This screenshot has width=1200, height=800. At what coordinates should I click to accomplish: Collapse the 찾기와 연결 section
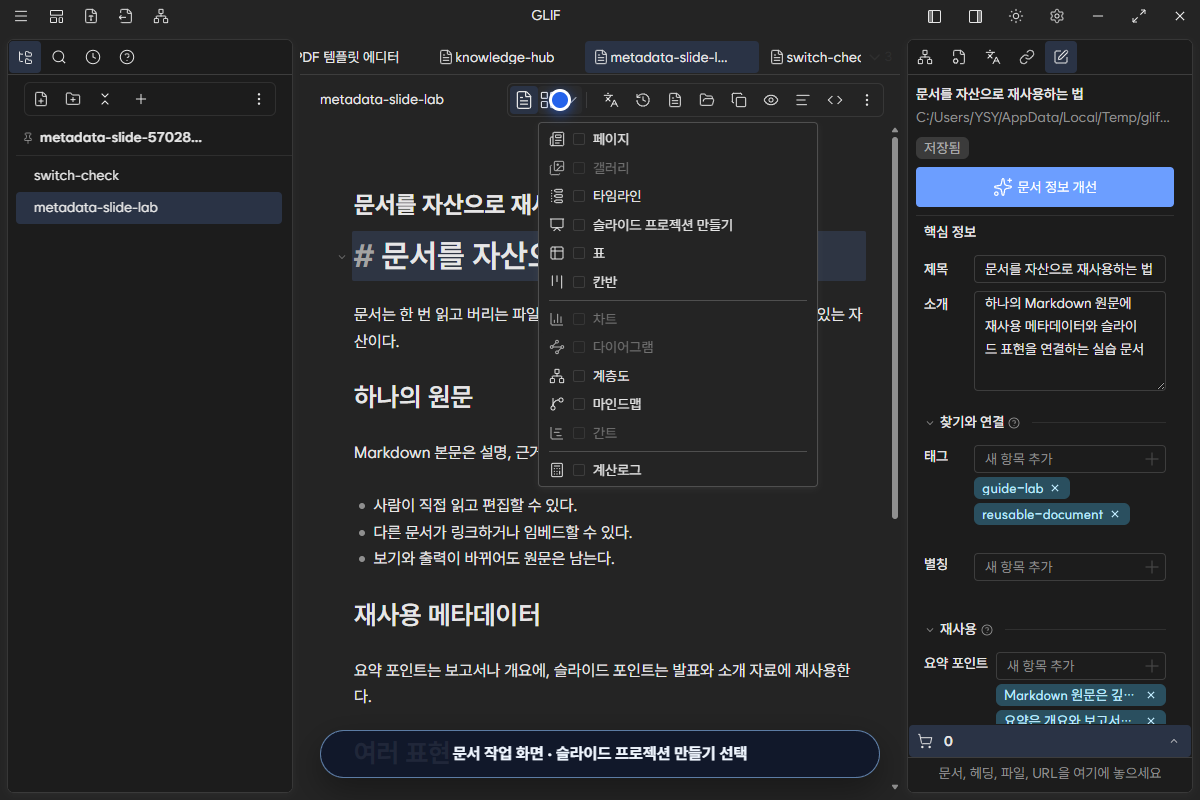pos(930,422)
